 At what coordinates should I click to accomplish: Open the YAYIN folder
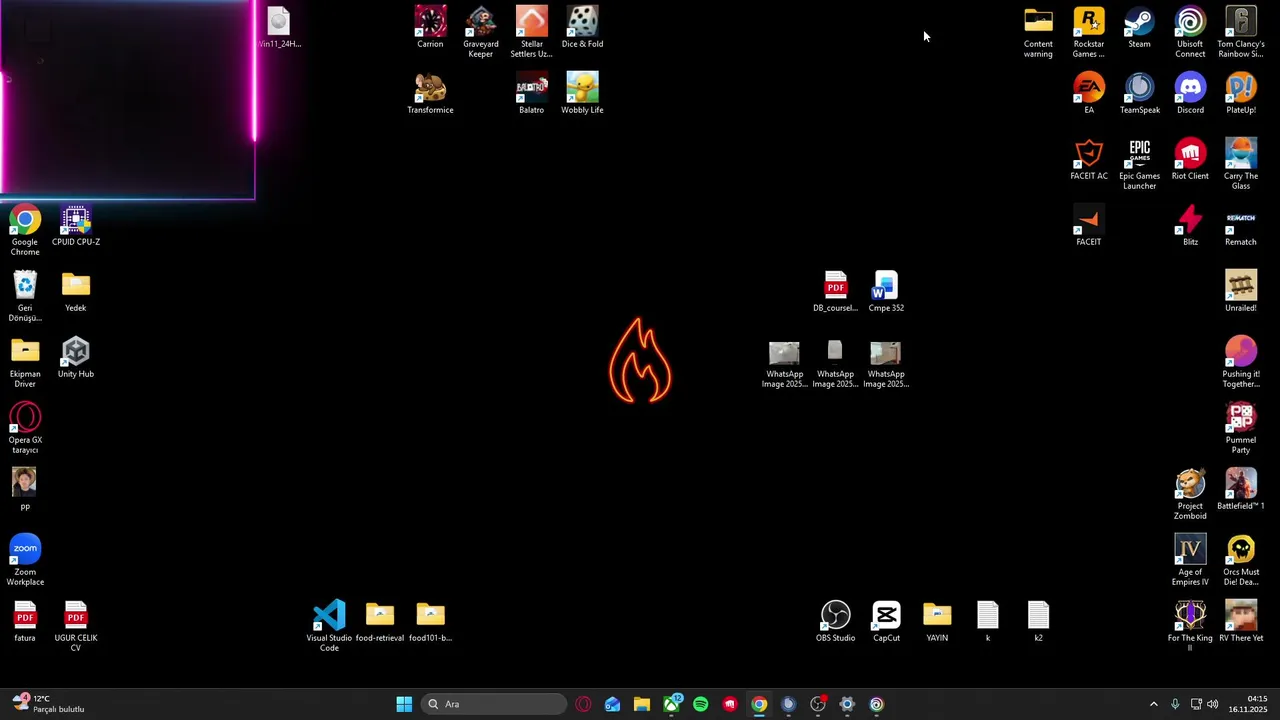937,621
